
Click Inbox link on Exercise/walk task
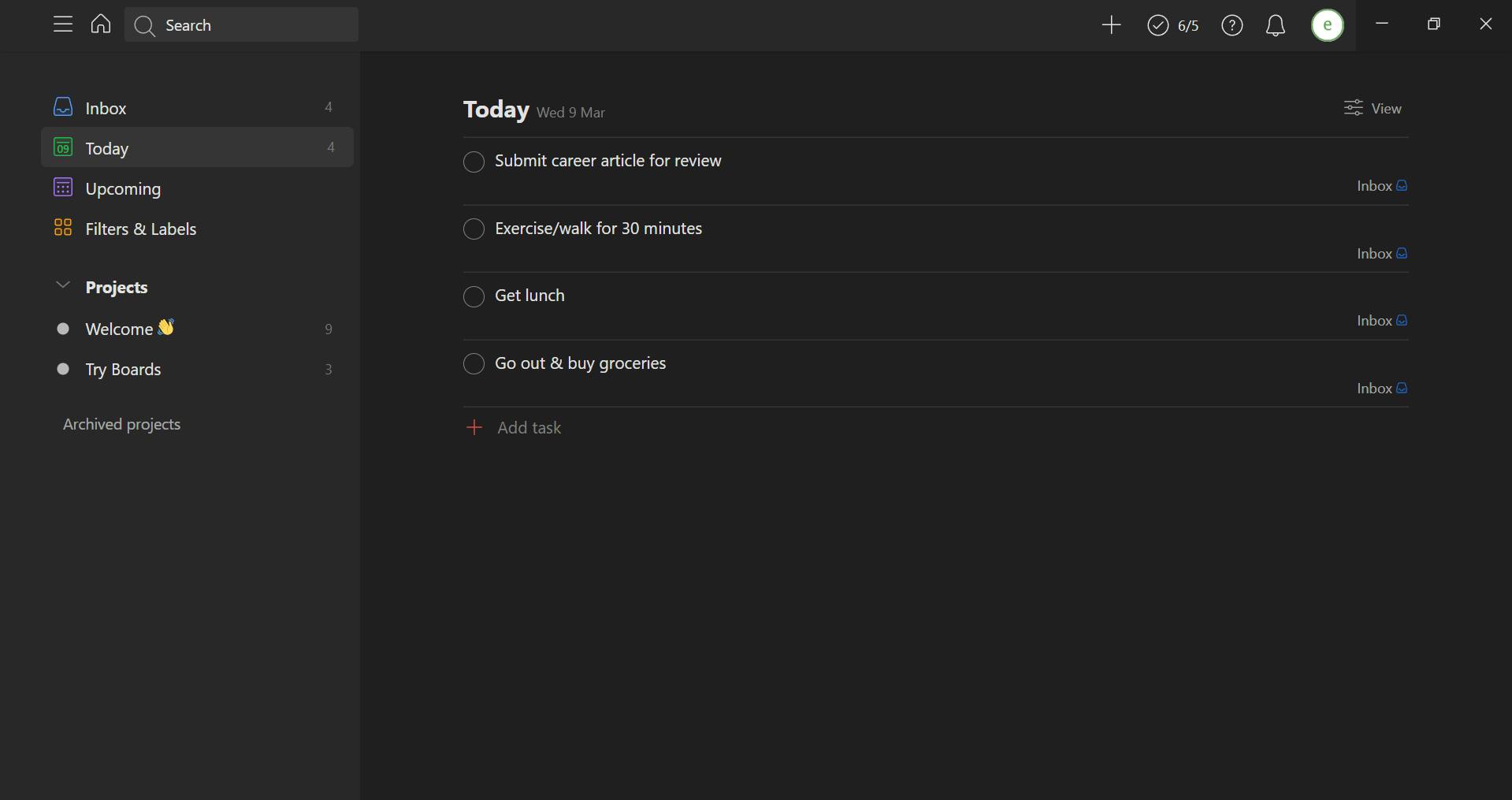coord(1382,254)
